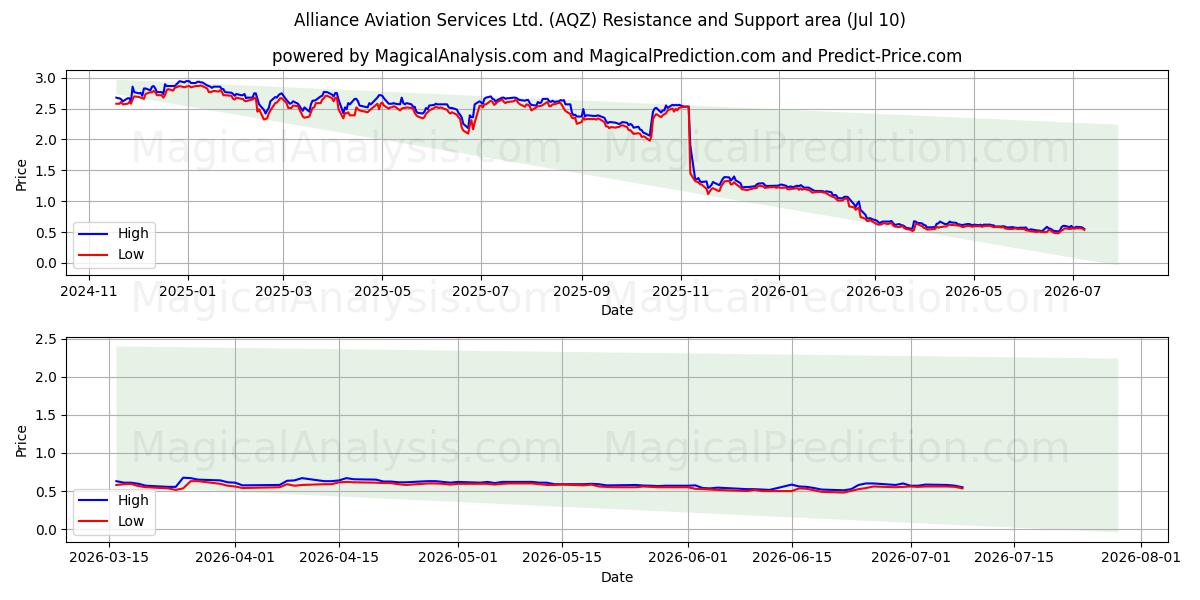
Task: Click the top chart 'Price' axis label
Action: [22, 172]
